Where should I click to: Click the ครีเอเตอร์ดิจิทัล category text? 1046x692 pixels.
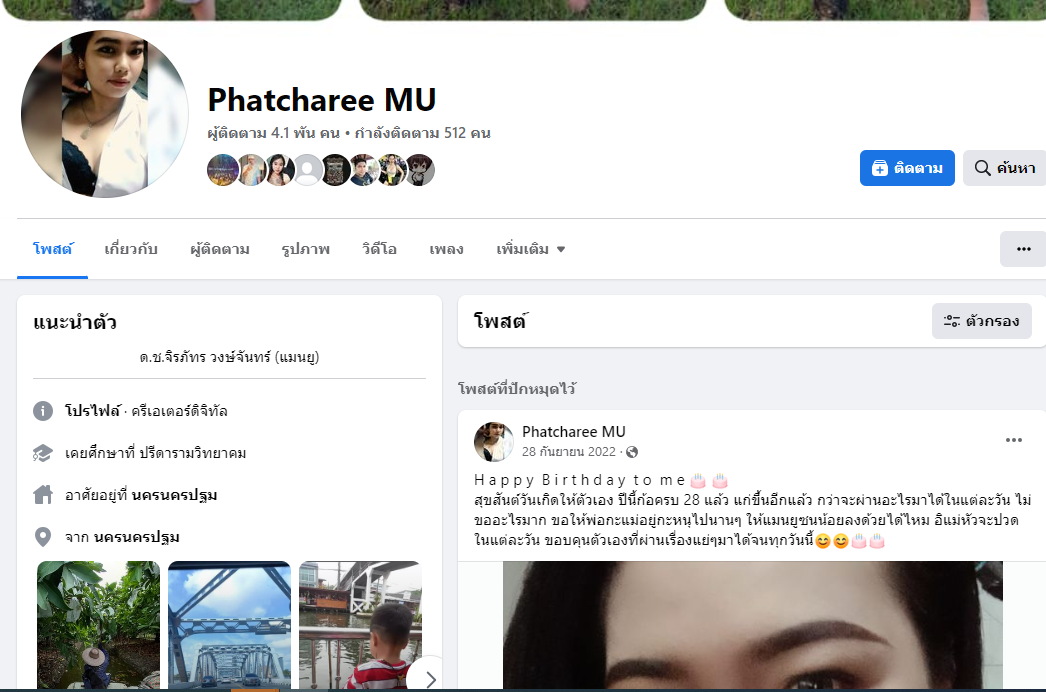point(179,411)
